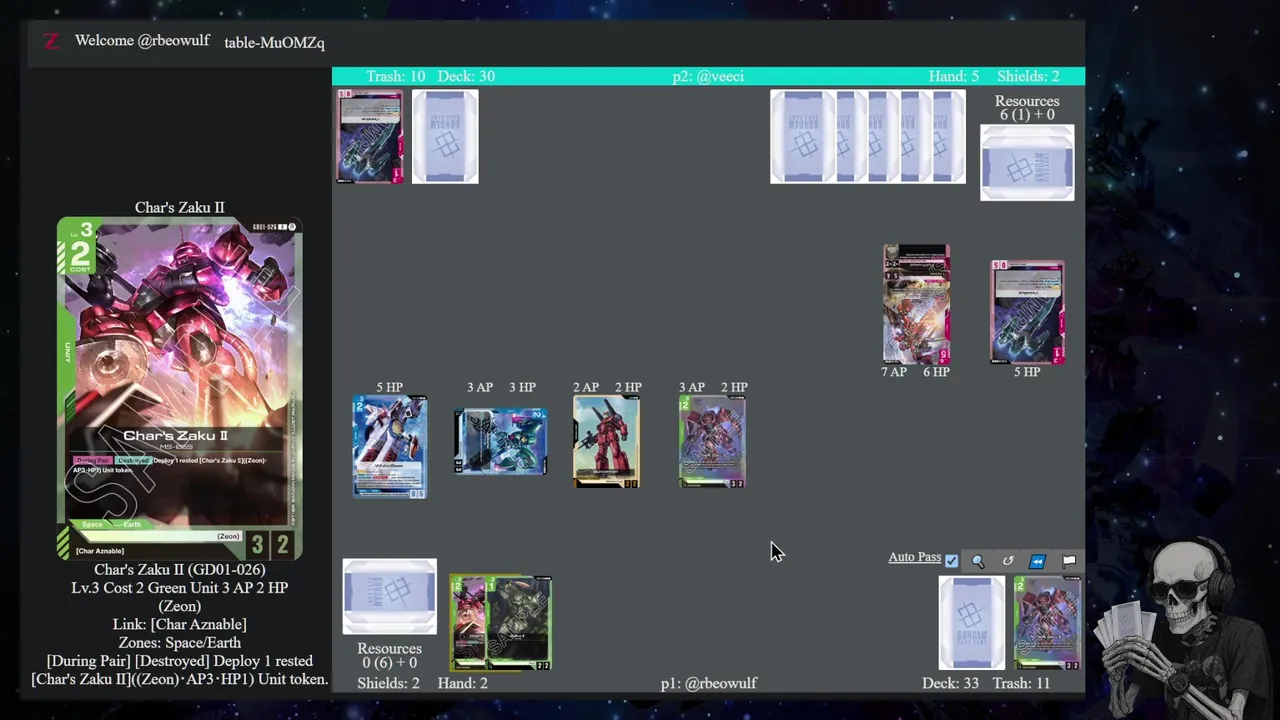Screen dimensions: 1280x720
Task: Select the blue unit card with 5 HP
Action: pos(389,446)
